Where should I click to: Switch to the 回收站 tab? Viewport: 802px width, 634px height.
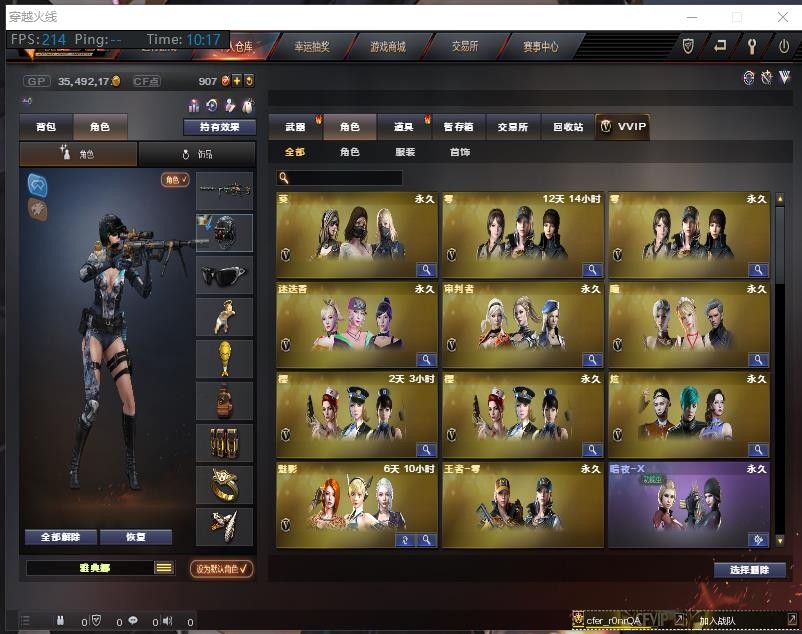click(568, 126)
